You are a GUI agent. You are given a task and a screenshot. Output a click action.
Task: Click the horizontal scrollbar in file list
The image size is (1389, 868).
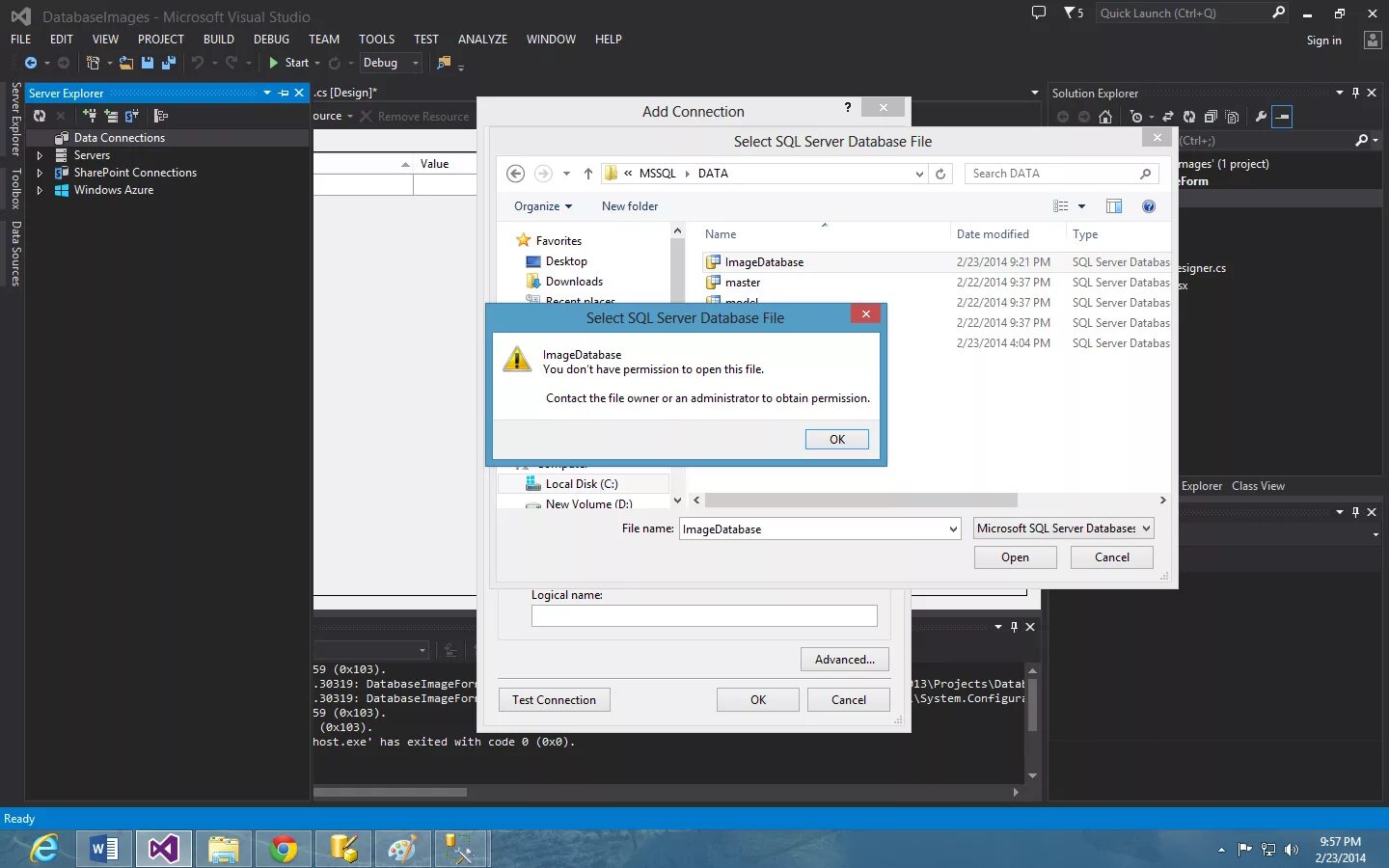coord(861,500)
